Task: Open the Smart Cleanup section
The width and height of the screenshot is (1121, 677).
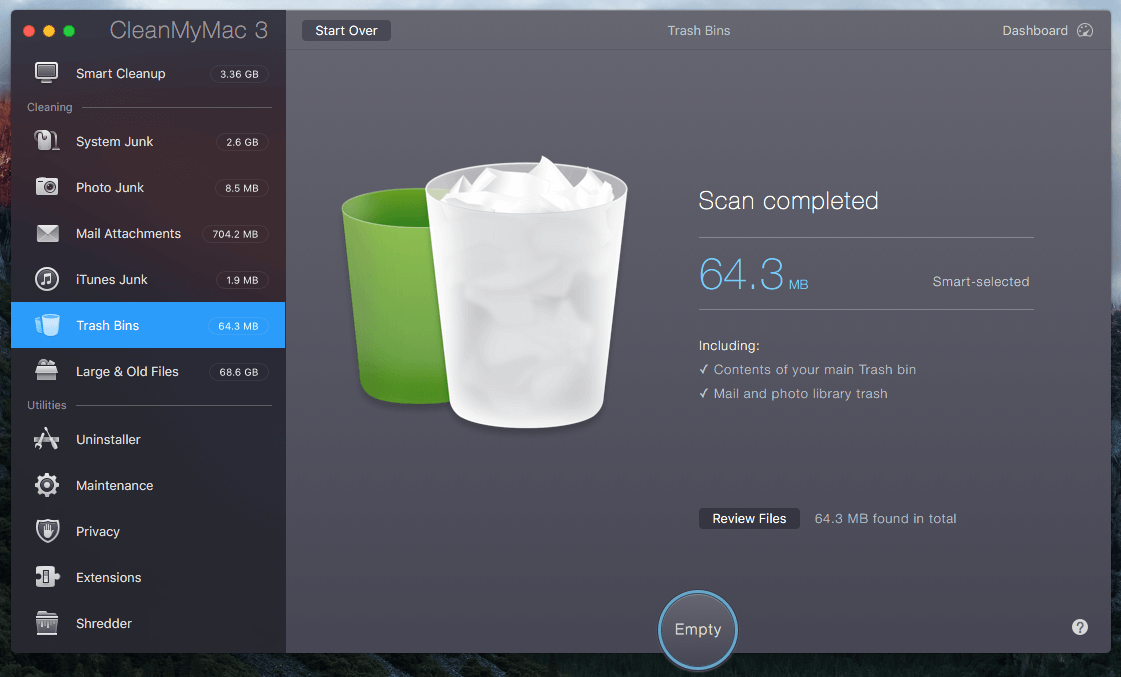Action: (x=148, y=74)
